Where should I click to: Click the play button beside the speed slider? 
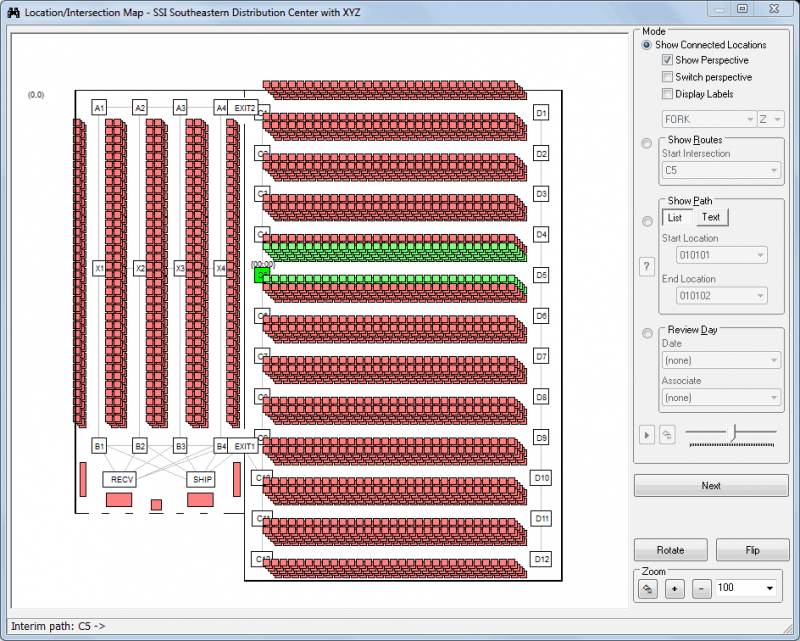click(647, 435)
